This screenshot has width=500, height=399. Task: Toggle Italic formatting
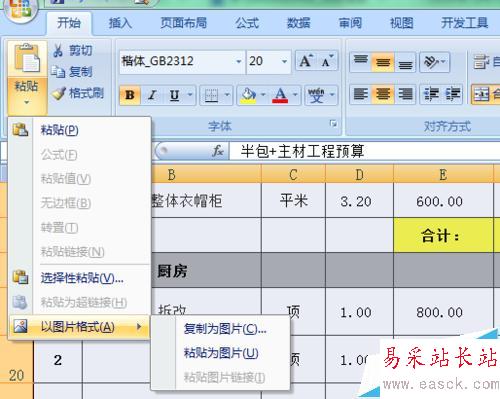152,95
